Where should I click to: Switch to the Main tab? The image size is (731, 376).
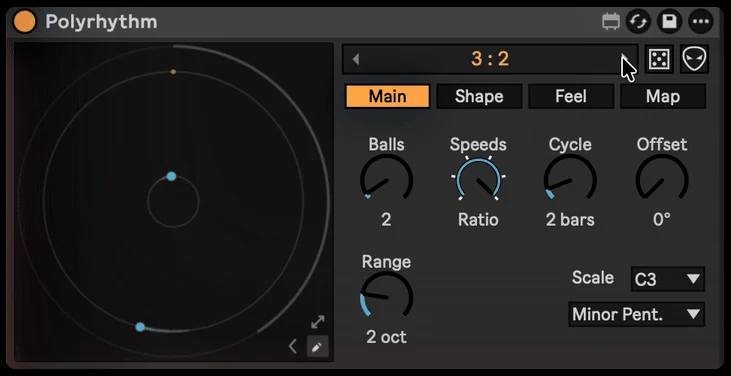pos(387,96)
